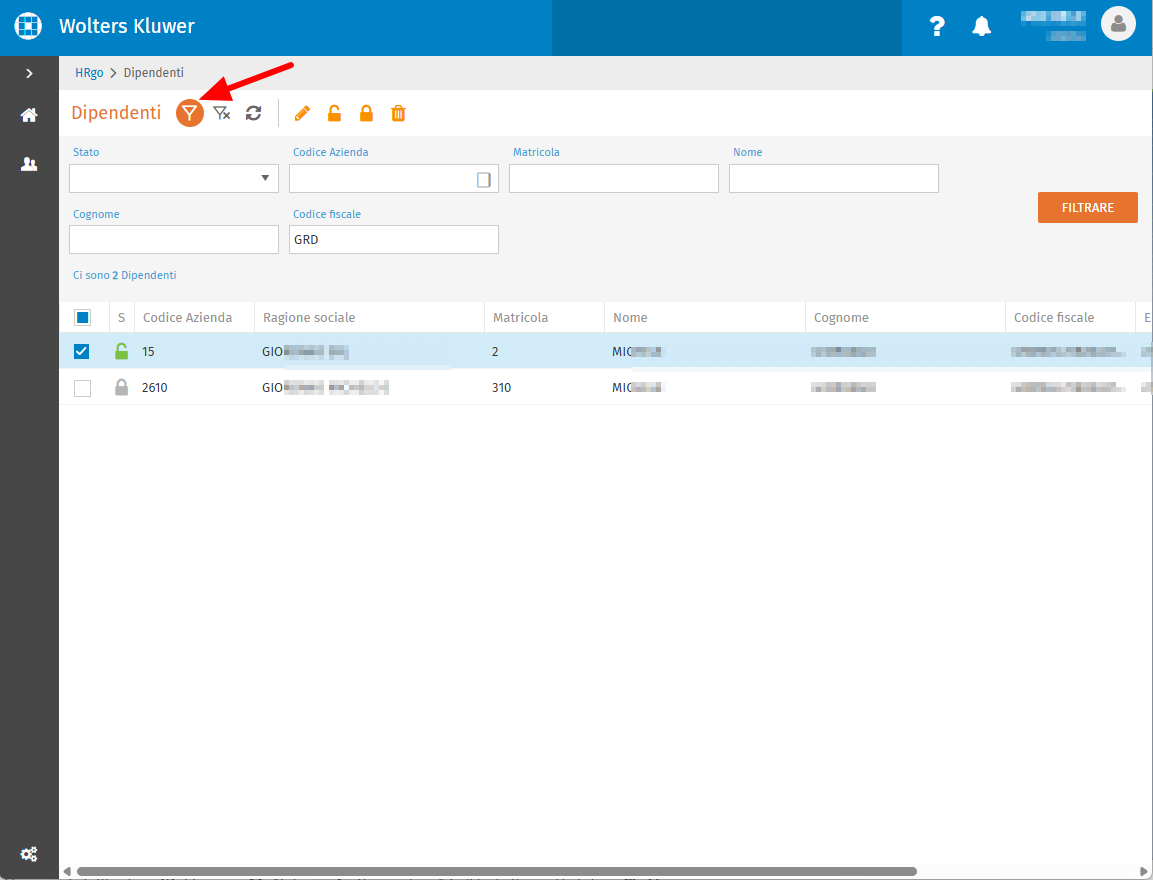Image resolution: width=1153 pixels, height=880 pixels.
Task: Click the edit pencil icon
Action: tap(301, 113)
